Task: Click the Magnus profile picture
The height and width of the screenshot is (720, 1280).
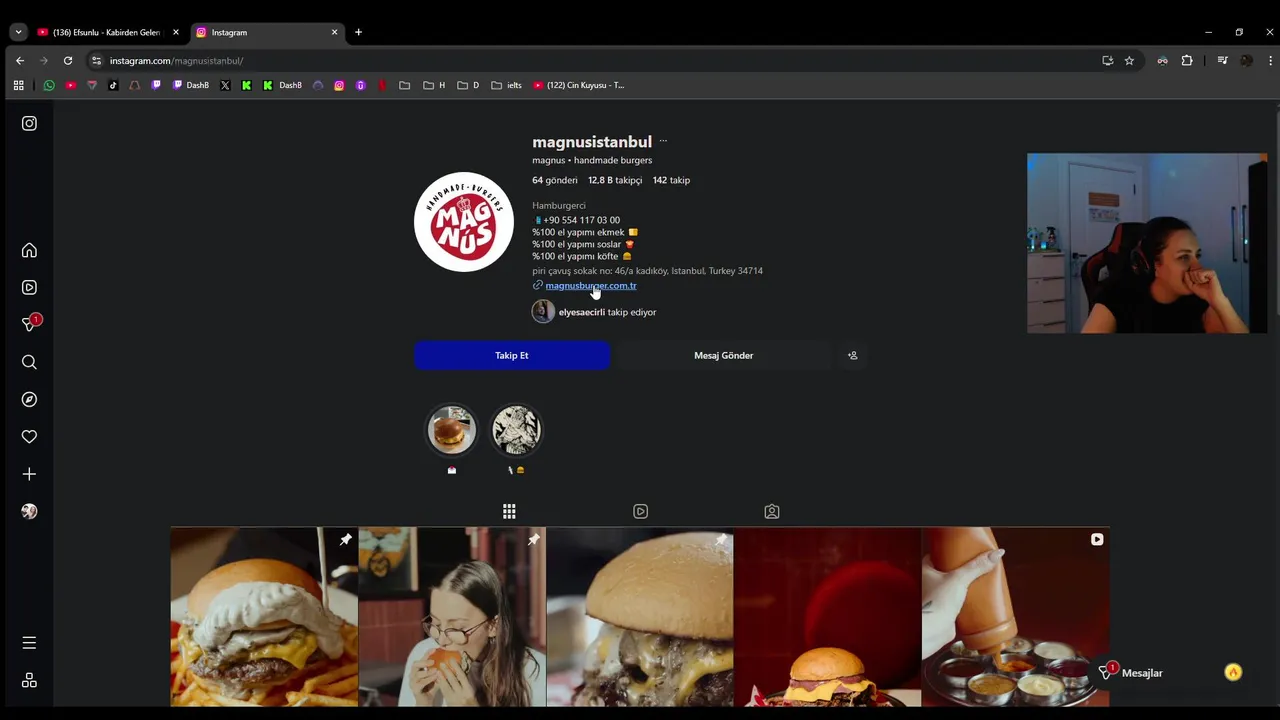Action: pos(464,222)
